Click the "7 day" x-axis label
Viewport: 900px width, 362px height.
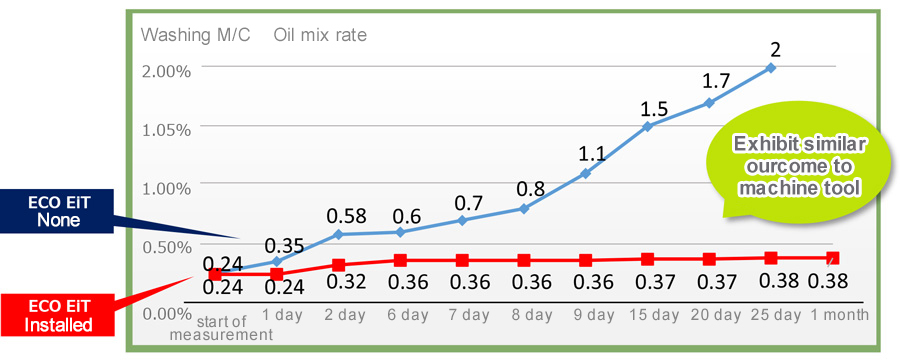pos(470,314)
